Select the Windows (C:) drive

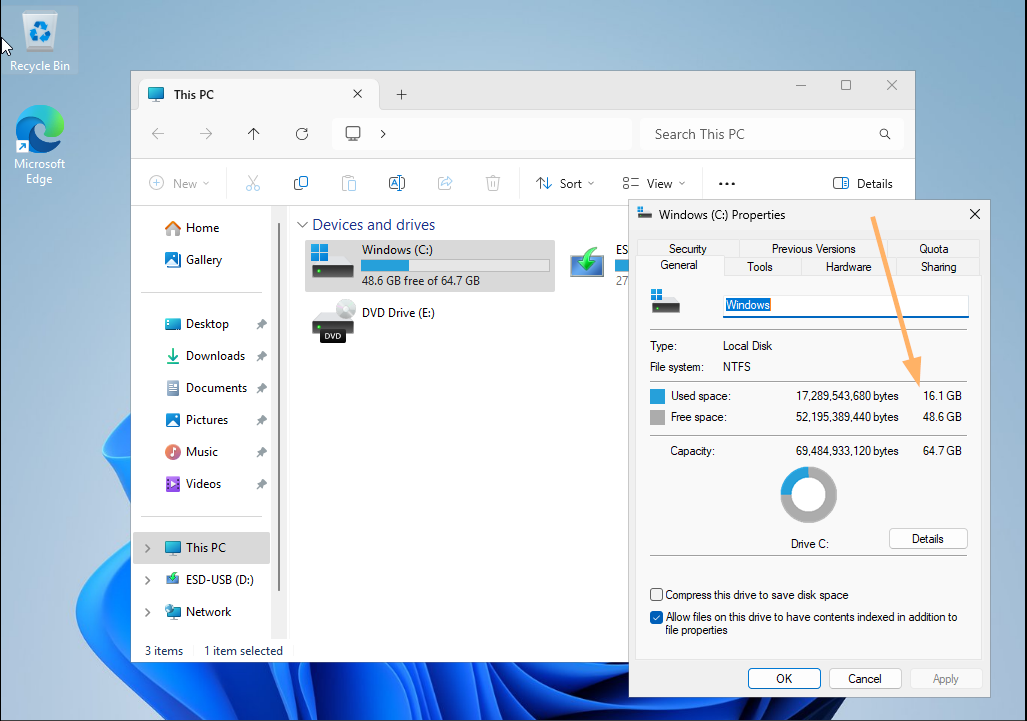click(430, 265)
